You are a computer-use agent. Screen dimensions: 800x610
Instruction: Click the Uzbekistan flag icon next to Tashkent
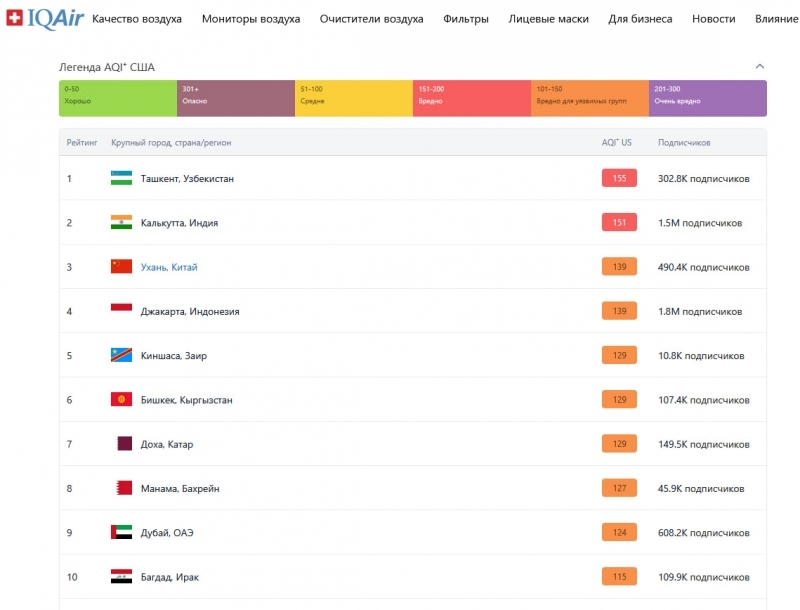121,178
